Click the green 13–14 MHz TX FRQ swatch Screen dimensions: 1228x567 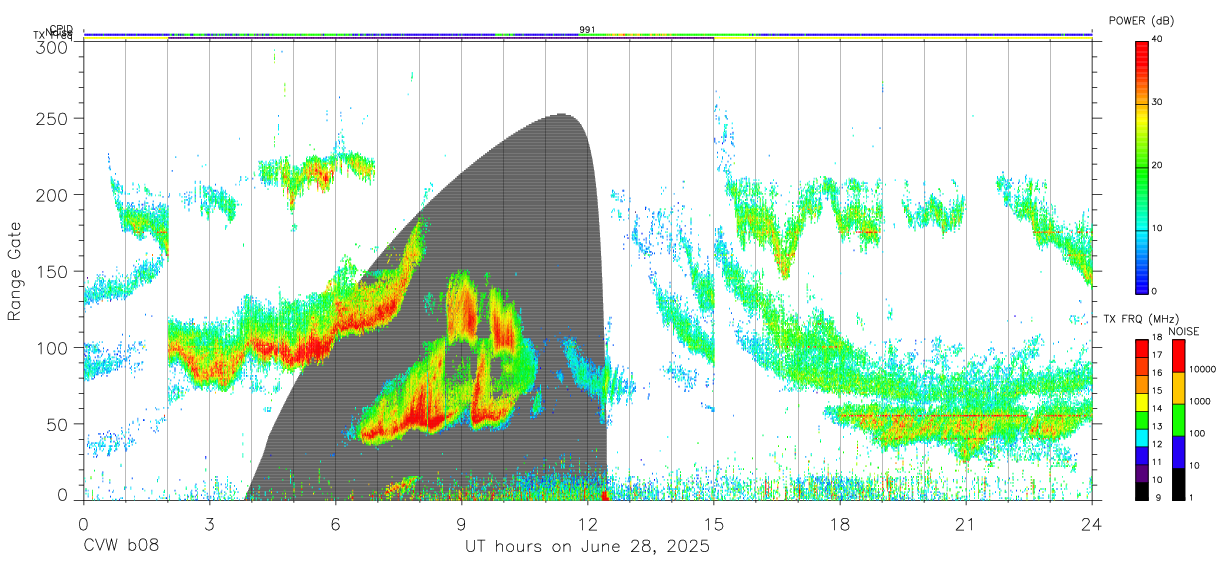(x=1143, y=419)
